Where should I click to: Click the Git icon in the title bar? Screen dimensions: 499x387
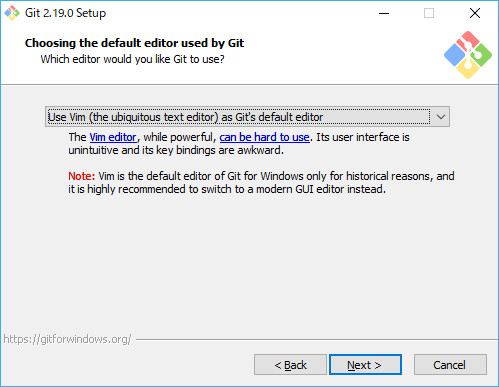click(x=12, y=13)
